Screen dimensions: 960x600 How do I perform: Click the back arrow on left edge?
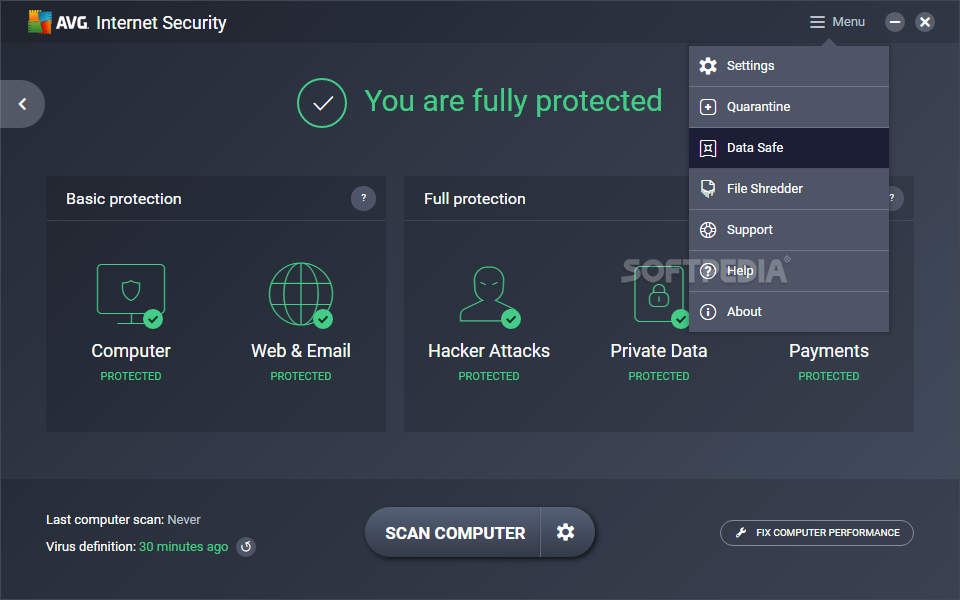coord(22,104)
